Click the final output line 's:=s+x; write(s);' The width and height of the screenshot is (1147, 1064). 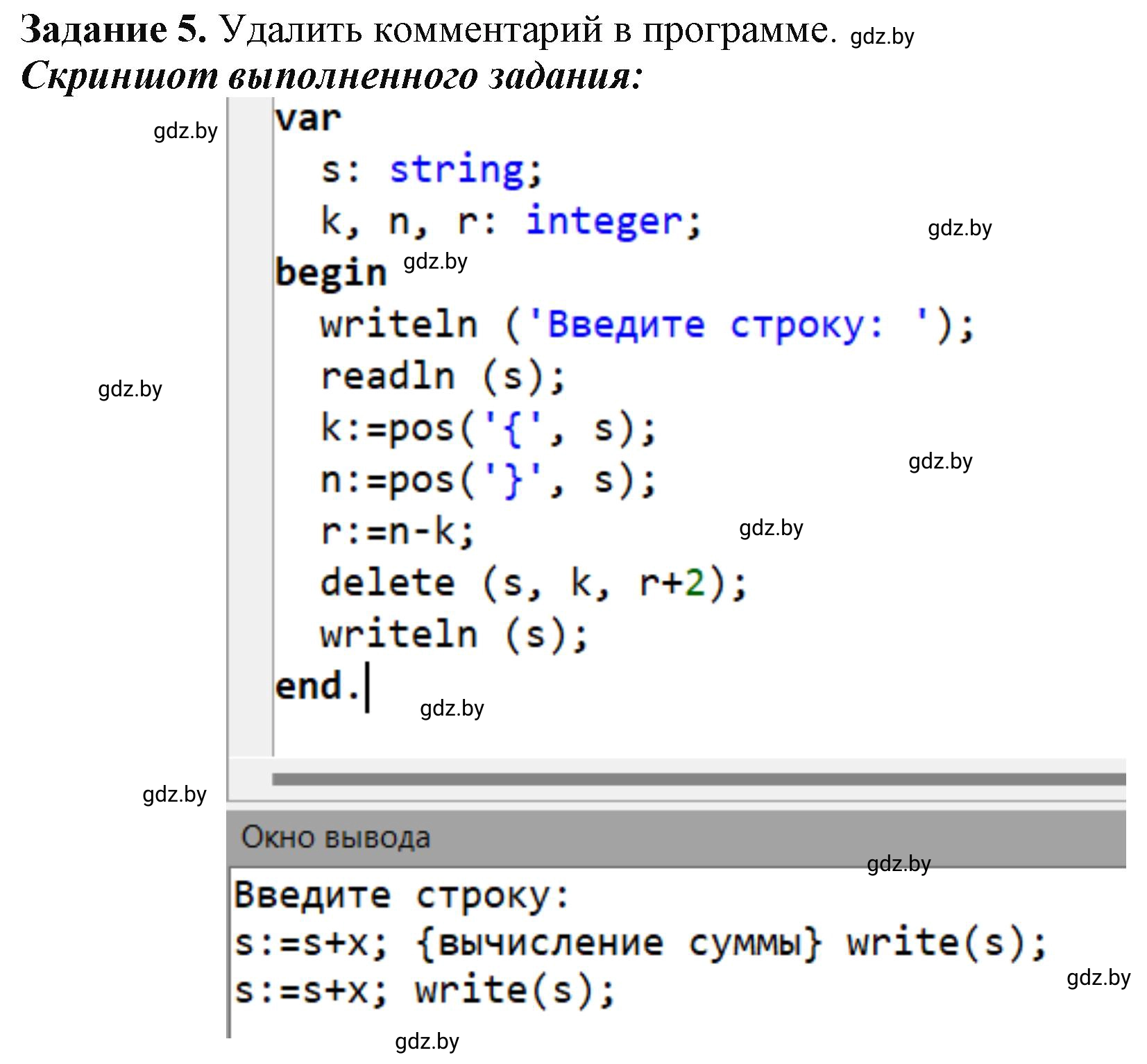(x=425, y=990)
